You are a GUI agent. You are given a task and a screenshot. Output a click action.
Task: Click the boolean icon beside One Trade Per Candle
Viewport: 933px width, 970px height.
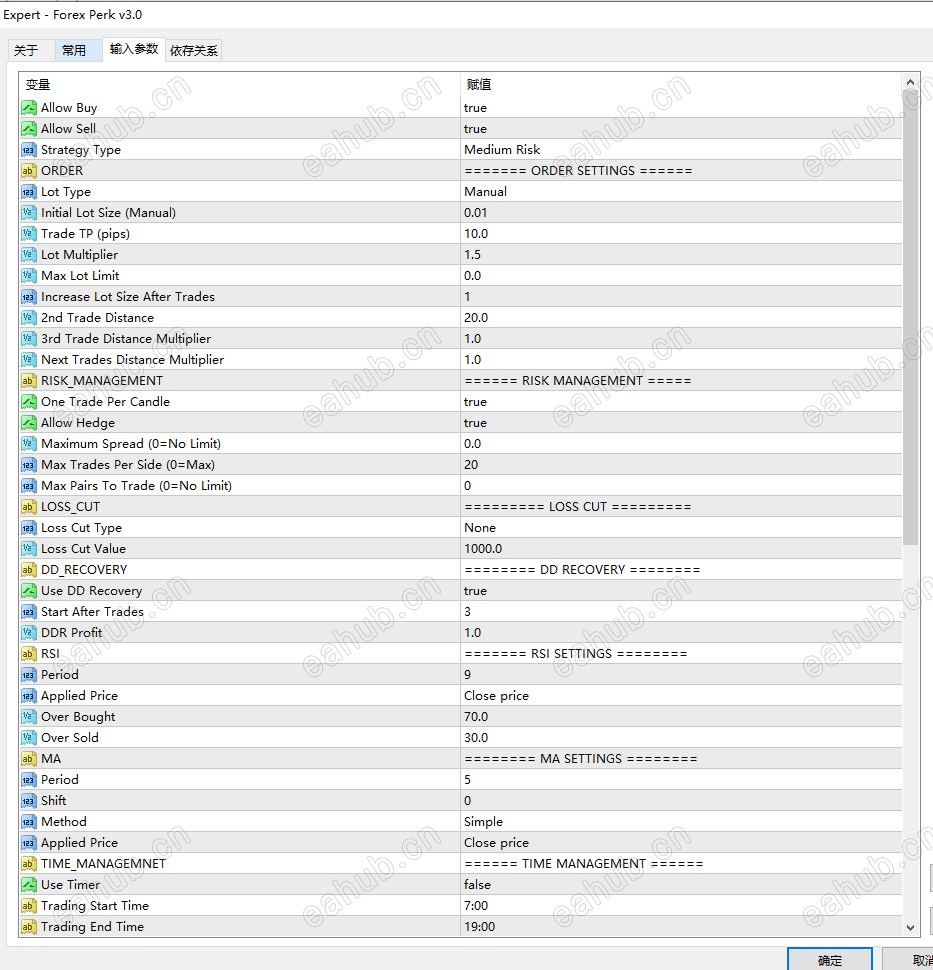point(28,402)
